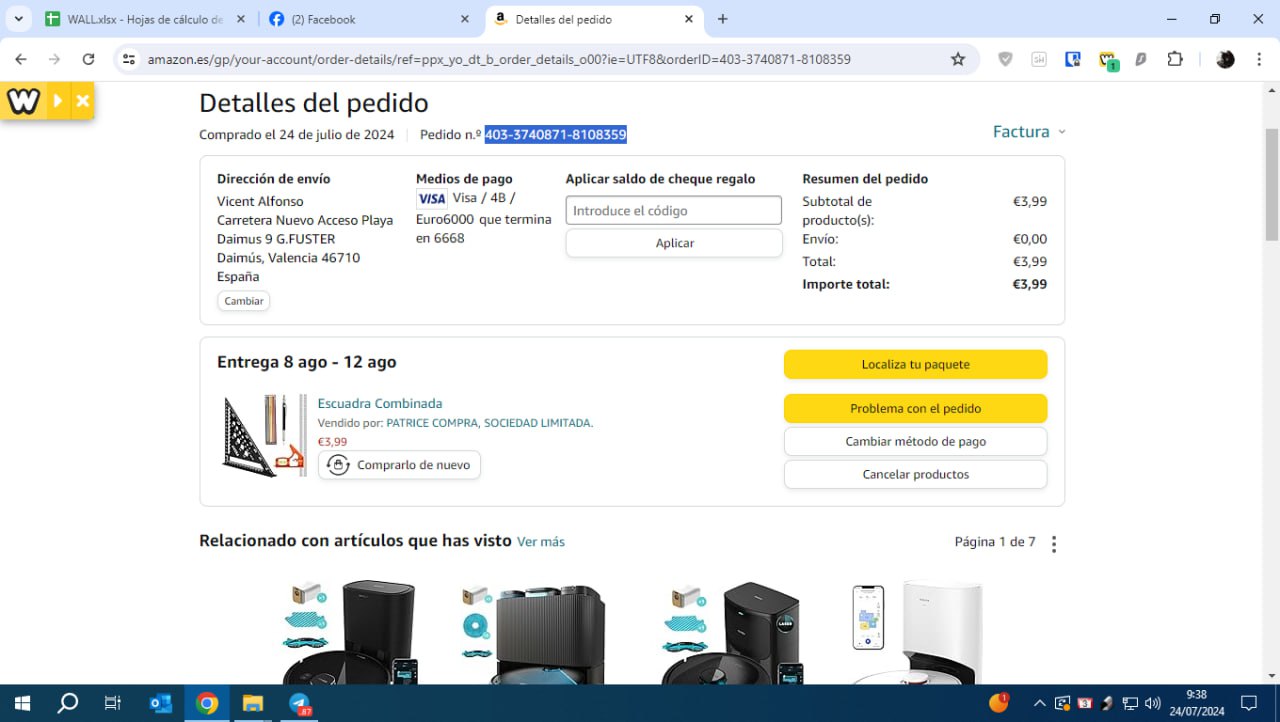Open the tab search dropdown arrow
The width and height of the screenshot is (1280, 722).
(x=18, y=19)
